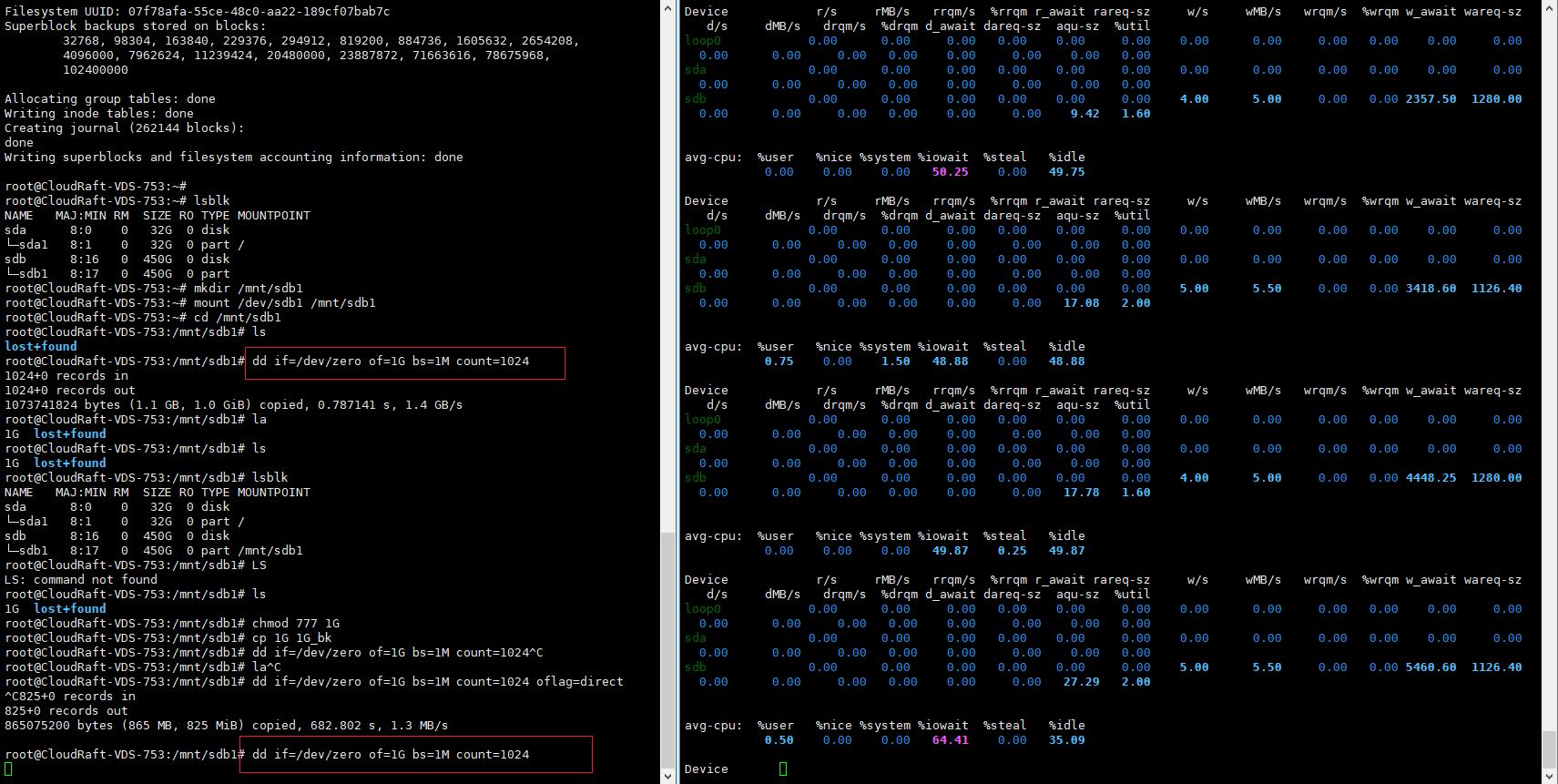Click the 'Superblock backups stored on blocks:' line
The height and width of the screenshot is (784, 1558).
[136, 26]
